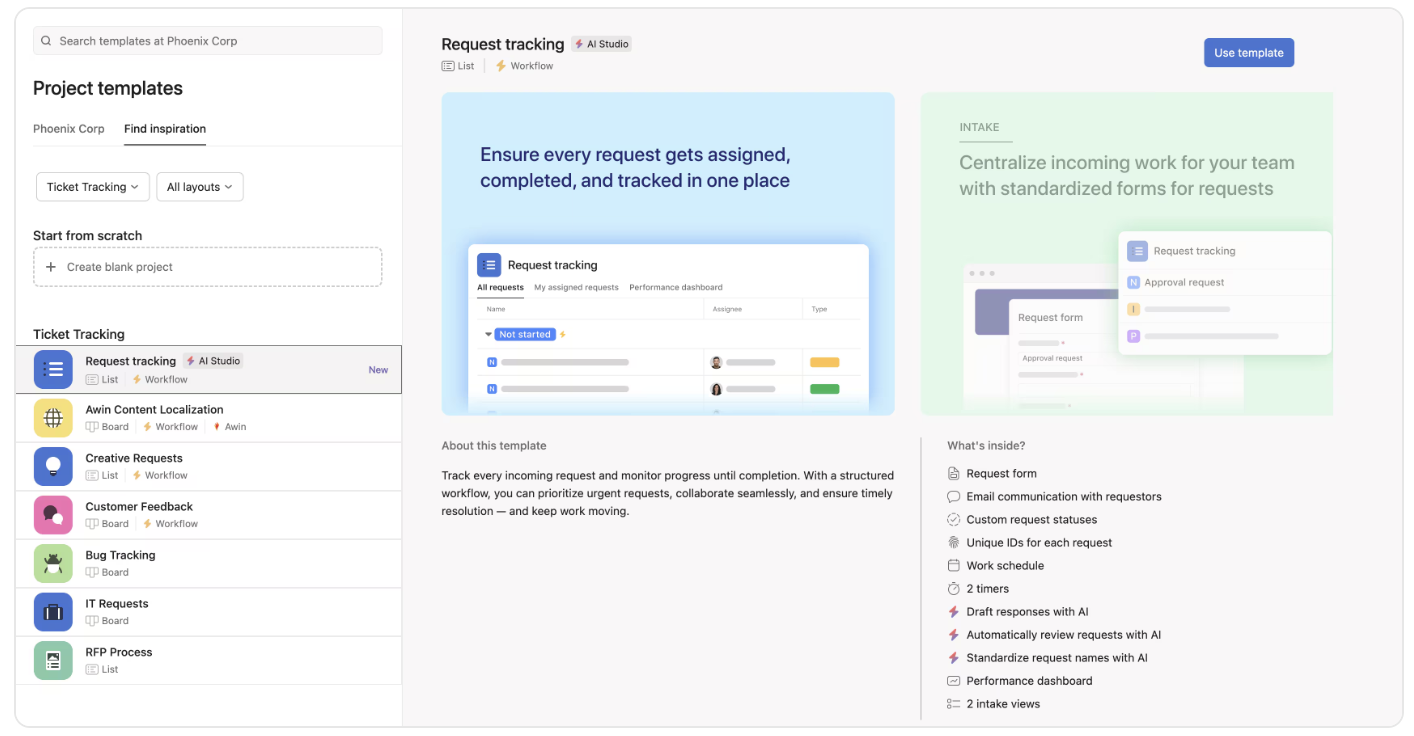Collapse the Not started section in preview

(x=489, y=335)
